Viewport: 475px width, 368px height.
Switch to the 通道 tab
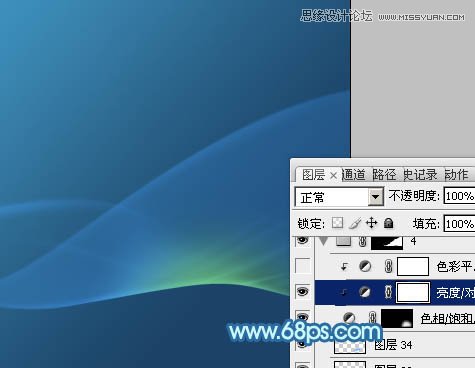pyautogui.click(x=354, y=175)
